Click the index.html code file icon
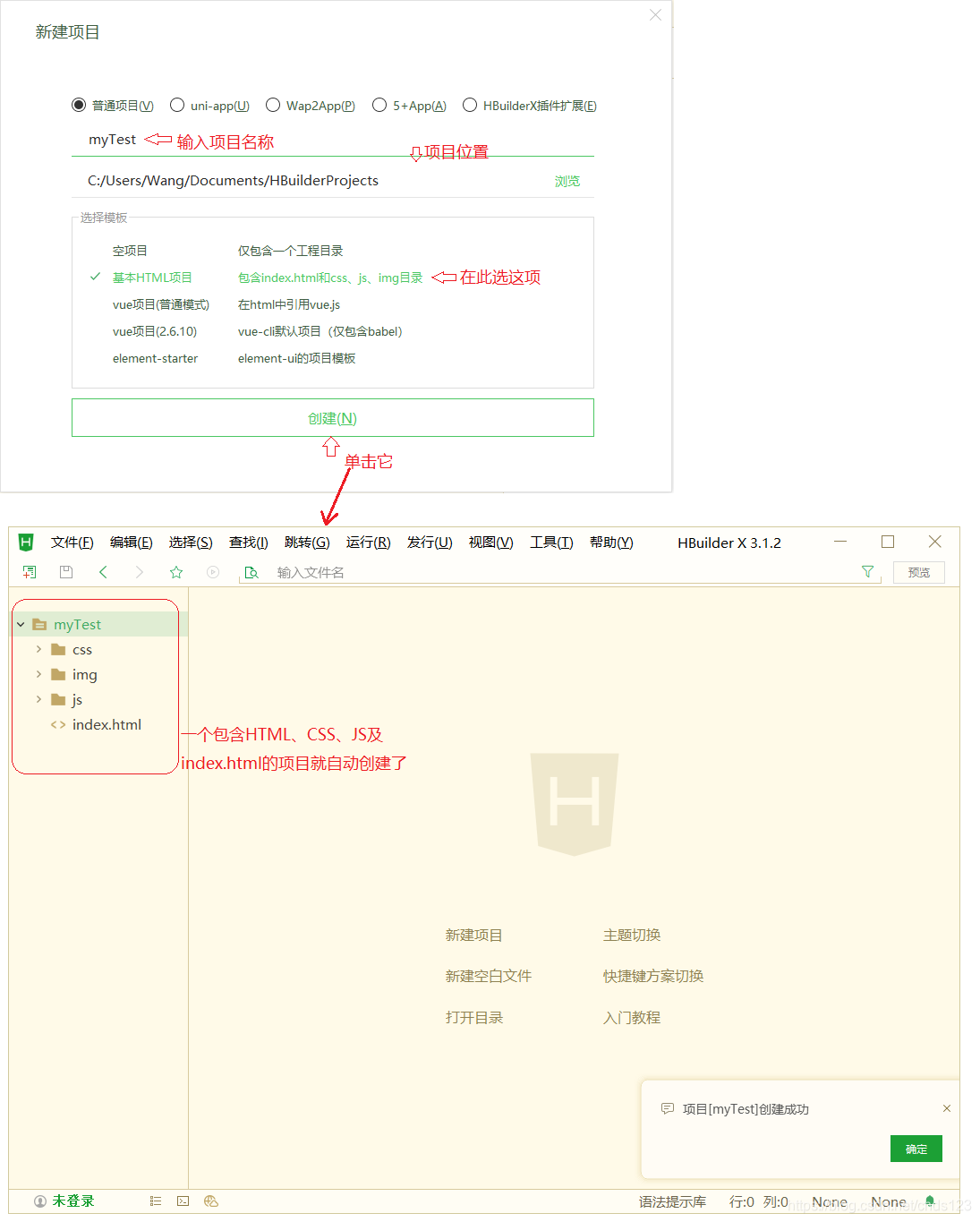Viewport: 980px width, 1222px height. click(58, 724)
